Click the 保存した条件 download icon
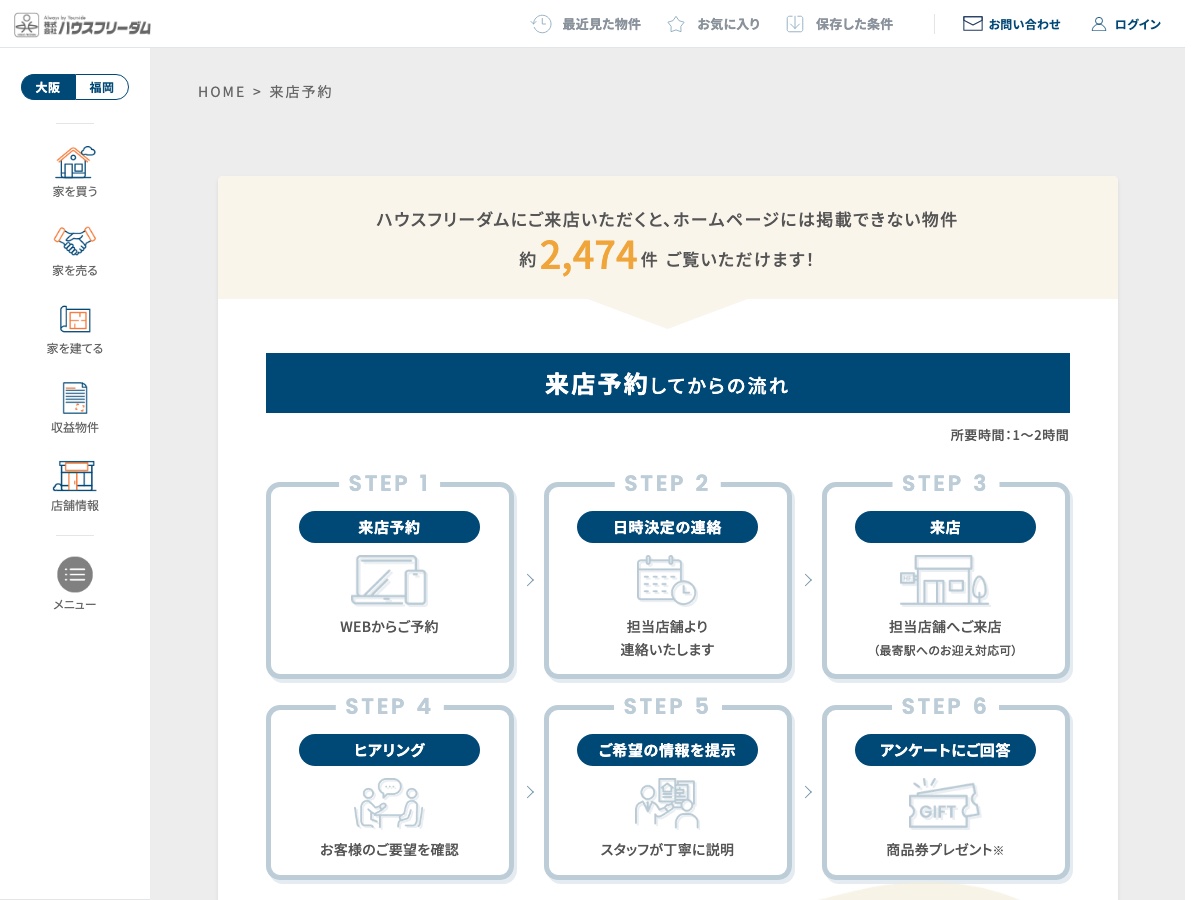The height and width of the screenshot is (900, 1200). [795, 24]
